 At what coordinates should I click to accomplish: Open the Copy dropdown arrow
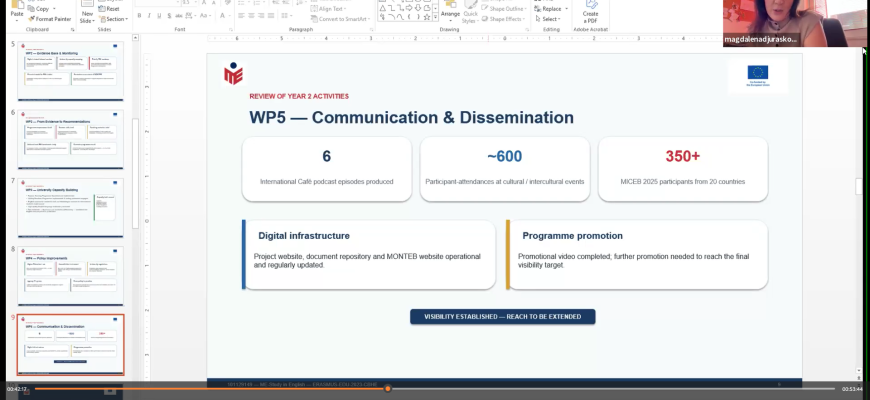(54, 9)
